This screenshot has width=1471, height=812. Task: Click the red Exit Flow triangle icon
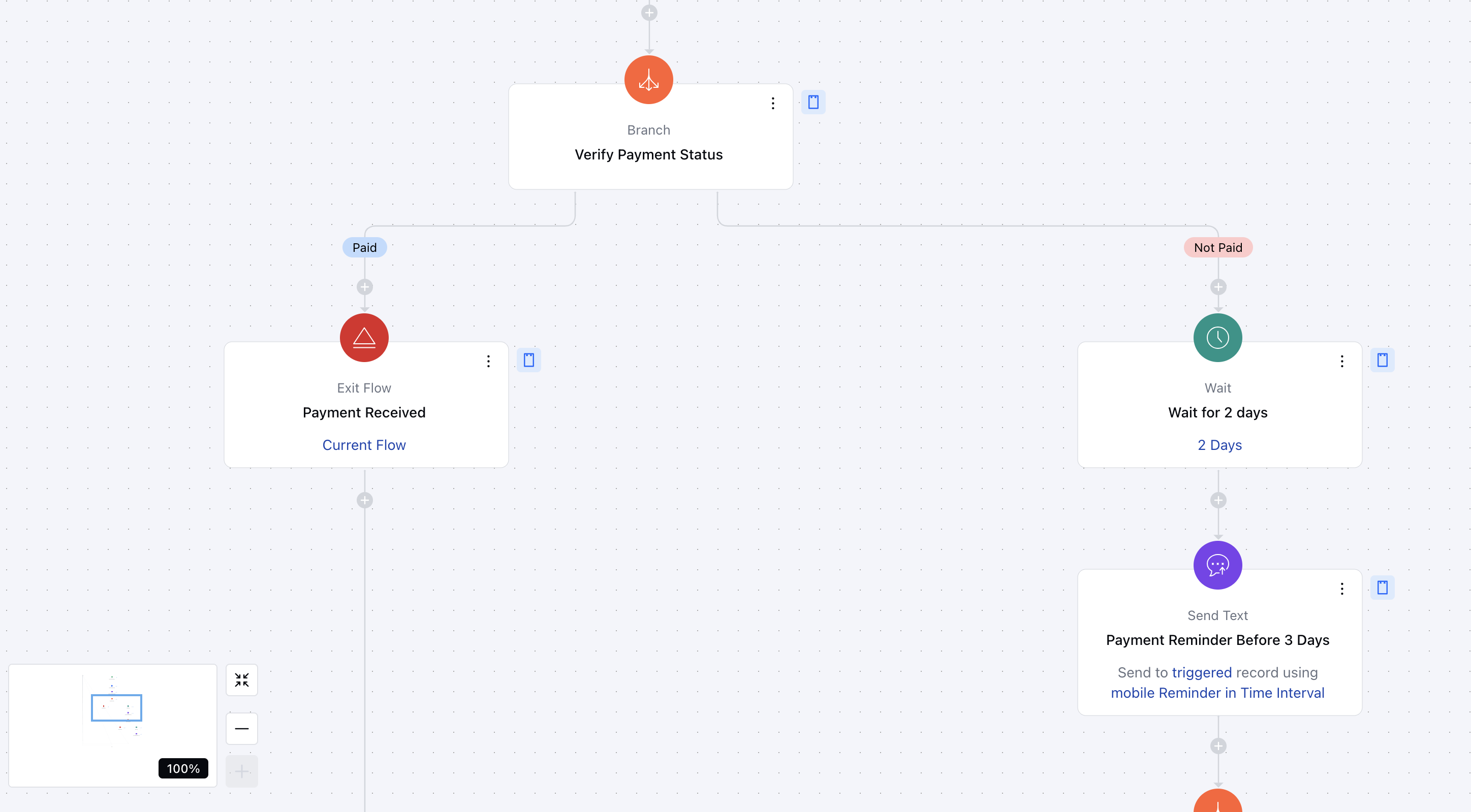point(364,338)
